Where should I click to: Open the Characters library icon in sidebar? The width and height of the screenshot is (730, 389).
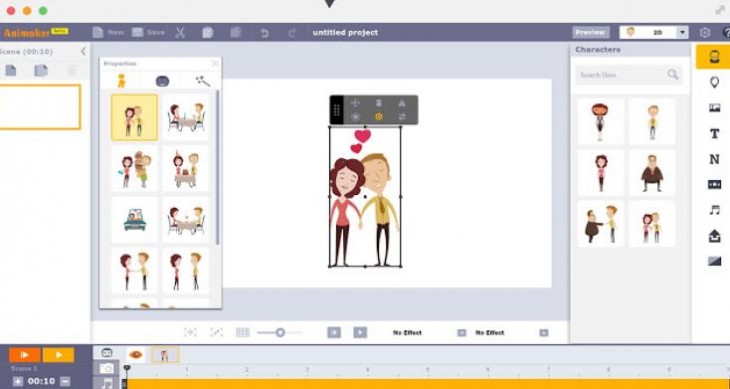click(x=713, y=57)
